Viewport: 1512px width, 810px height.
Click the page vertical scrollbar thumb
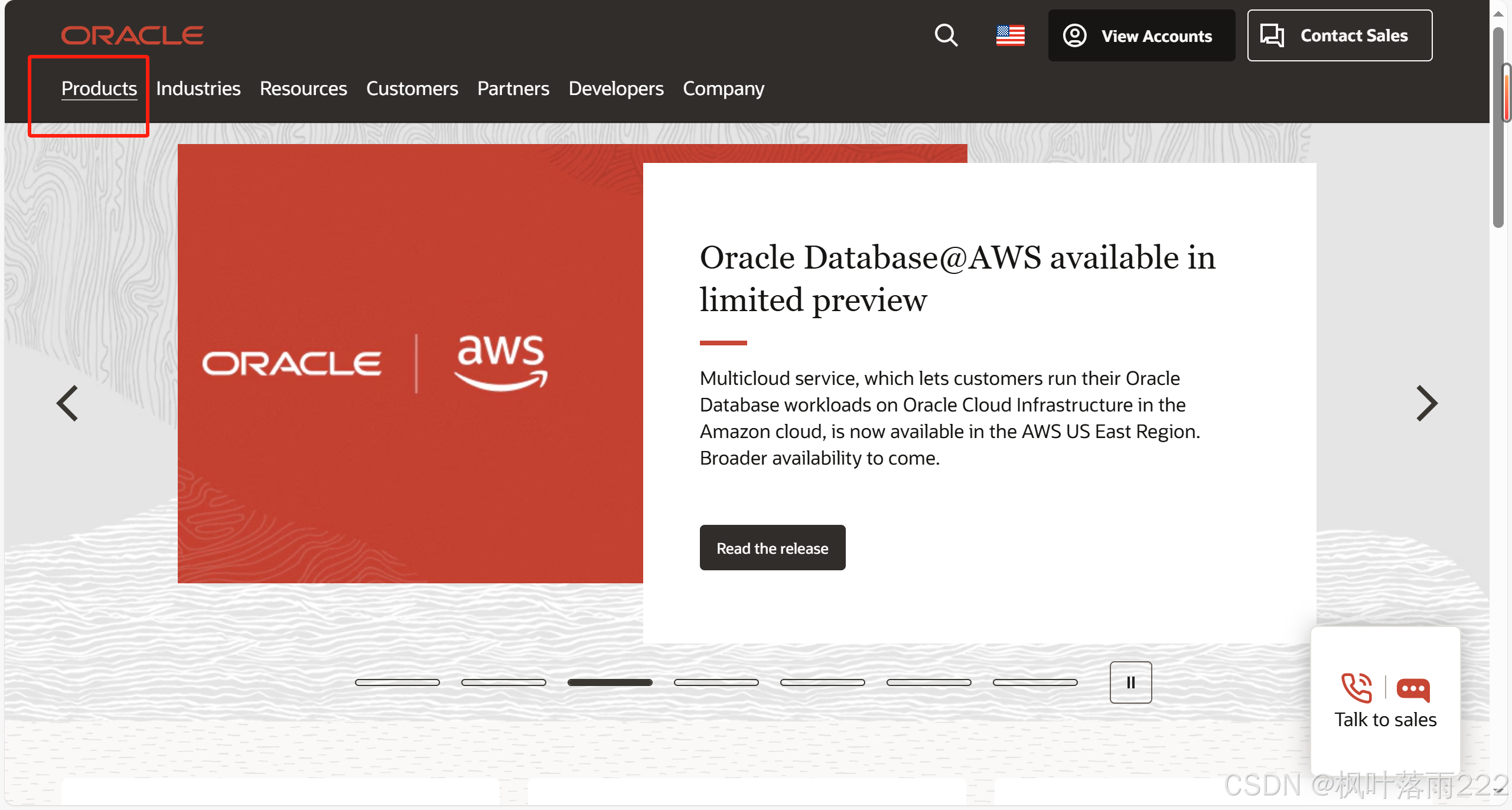click(x=1498, y=127)
